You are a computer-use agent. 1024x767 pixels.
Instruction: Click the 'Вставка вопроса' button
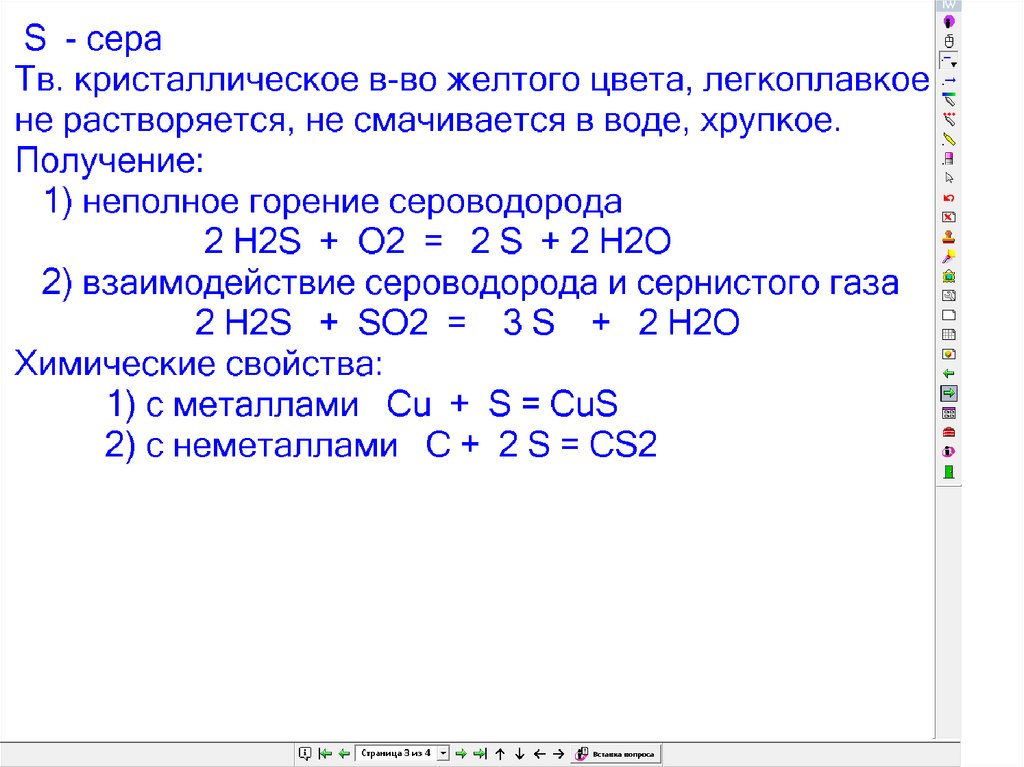pyautogui.click(x=616, y=754)
